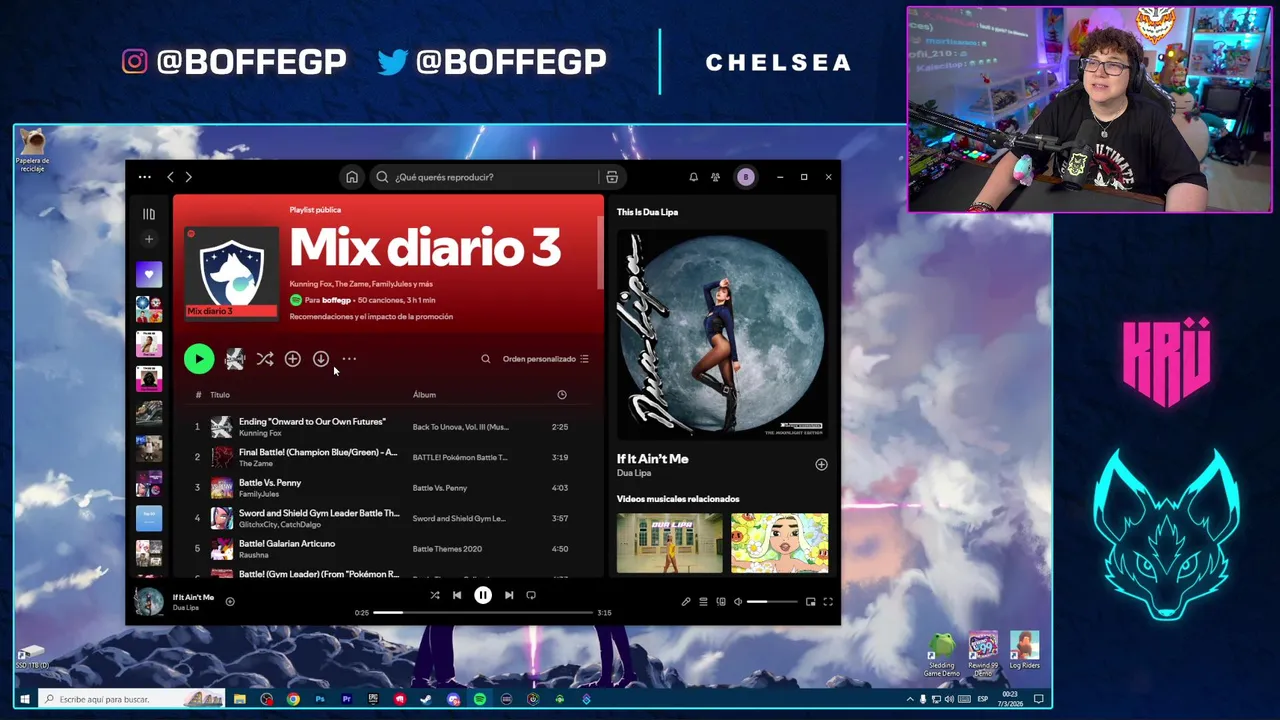The height and width of the screenshot is (720, 1280).
Task: Open Liked Songs in sidebar
Action: tap(149, 275)
